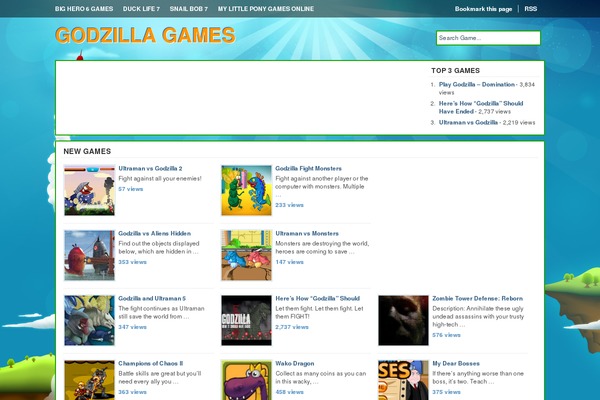Open the RSS feed link
The height and width of the screenshot is (400, 600).
[531, 9]
